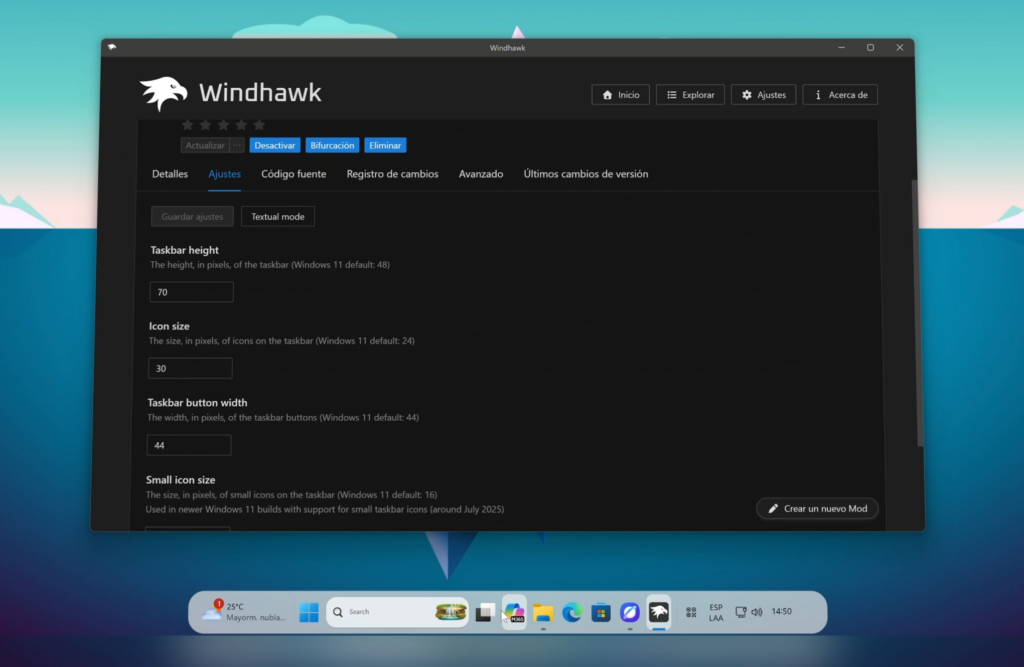1024x667 pixels.
Task: Open Task View on the taskbar
Action: (485, 613)
